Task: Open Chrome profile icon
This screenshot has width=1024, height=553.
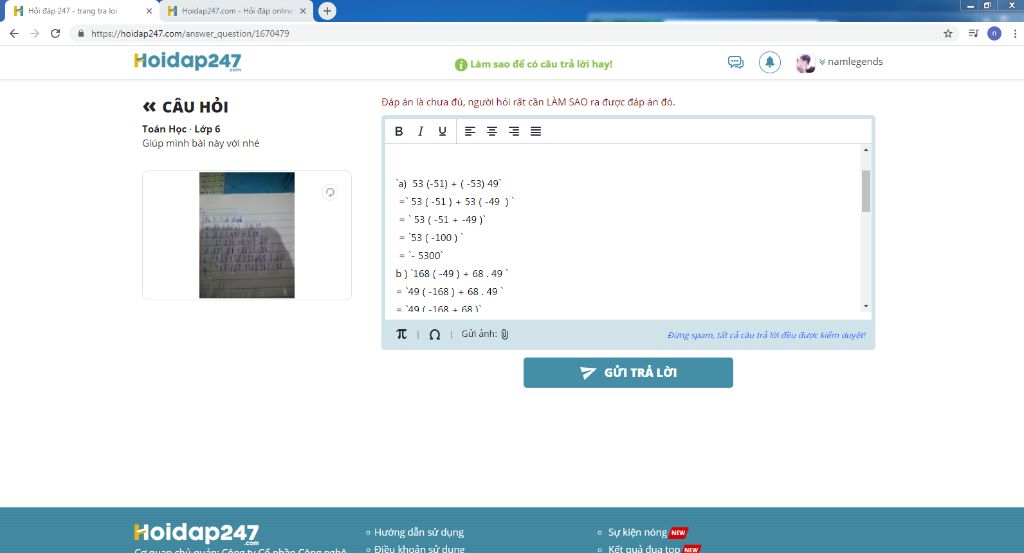Action: (995, 33)
